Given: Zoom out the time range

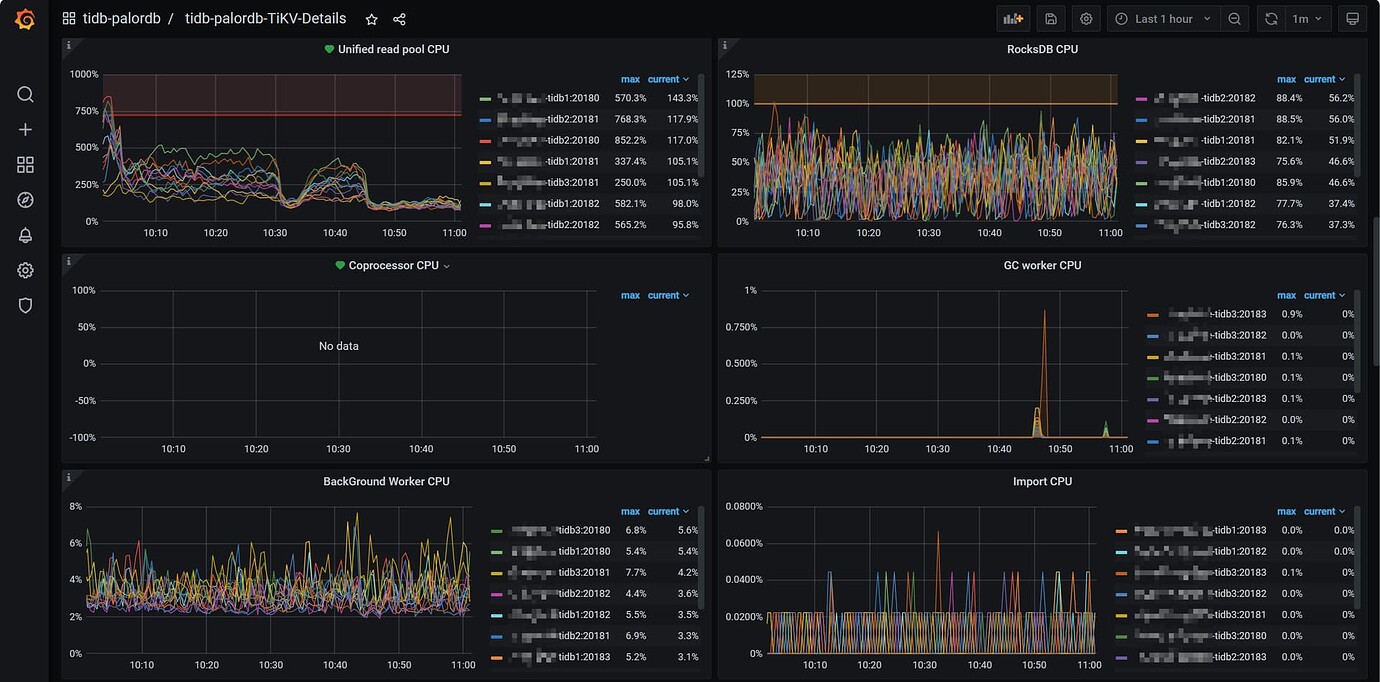Looking at the screenshot, I should tap(1235, 19).
